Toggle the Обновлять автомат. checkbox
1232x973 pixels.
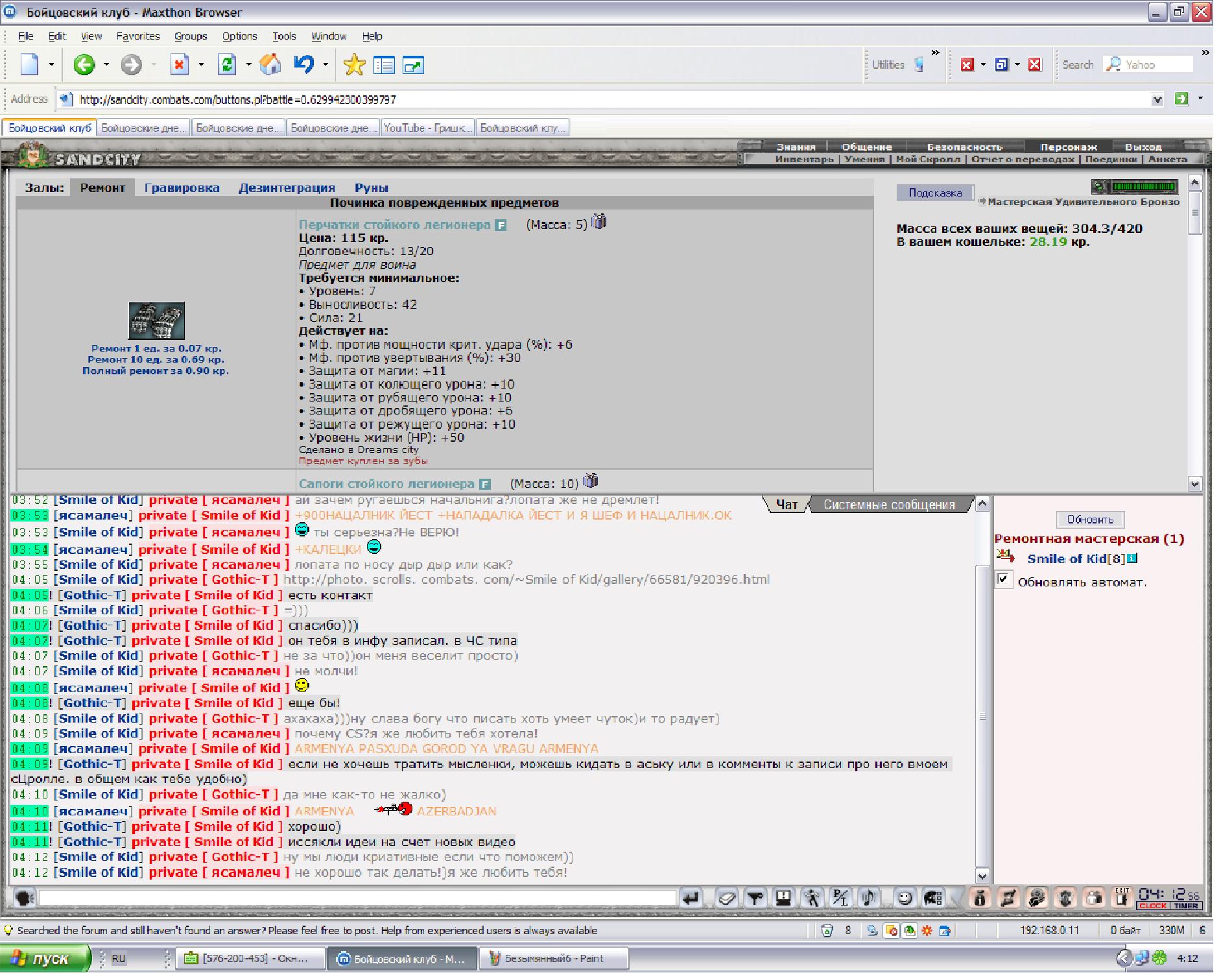(x=1003, y=579)
